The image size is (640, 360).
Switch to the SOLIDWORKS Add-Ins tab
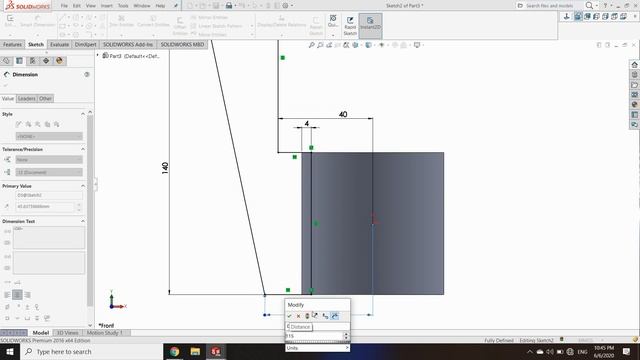(x=128, y=44)
